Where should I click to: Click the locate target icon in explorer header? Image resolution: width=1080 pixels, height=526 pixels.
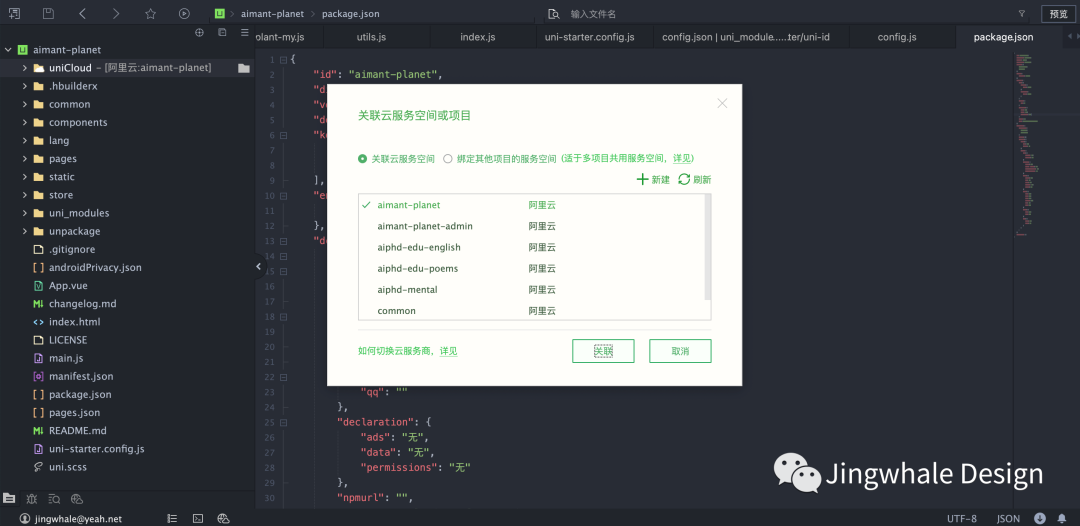pos(200,32)
